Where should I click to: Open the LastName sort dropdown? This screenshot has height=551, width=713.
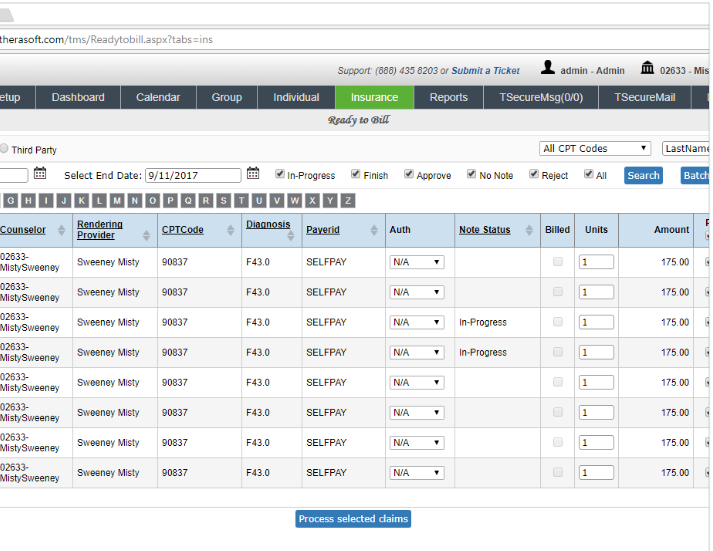pos(686,148)
